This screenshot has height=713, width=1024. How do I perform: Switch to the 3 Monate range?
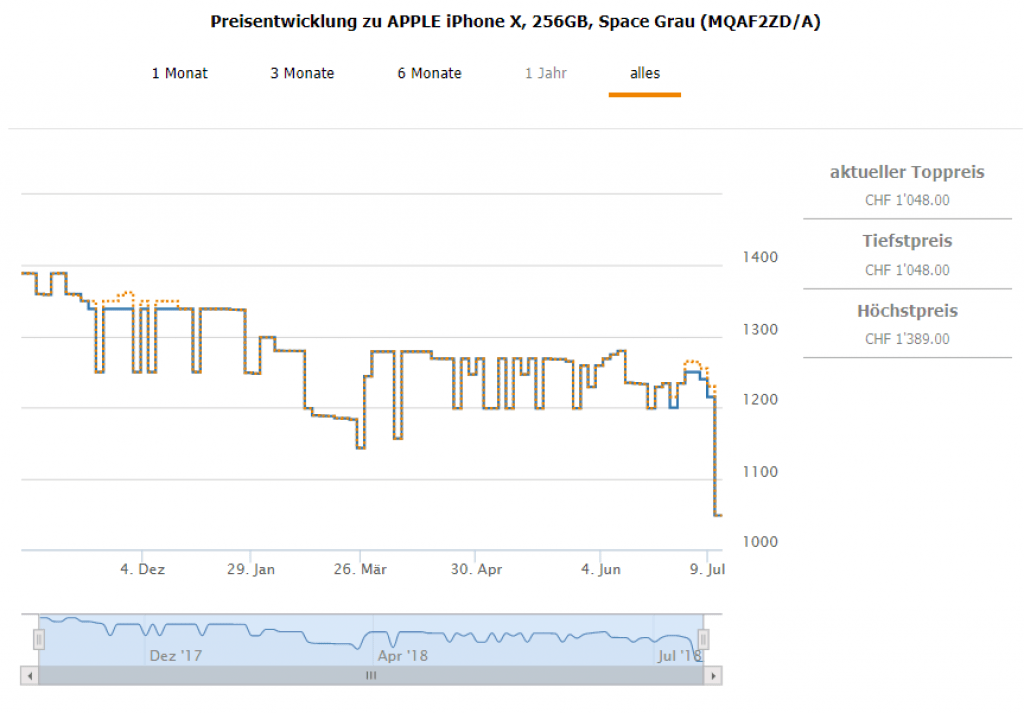click(x=302, y=73)
